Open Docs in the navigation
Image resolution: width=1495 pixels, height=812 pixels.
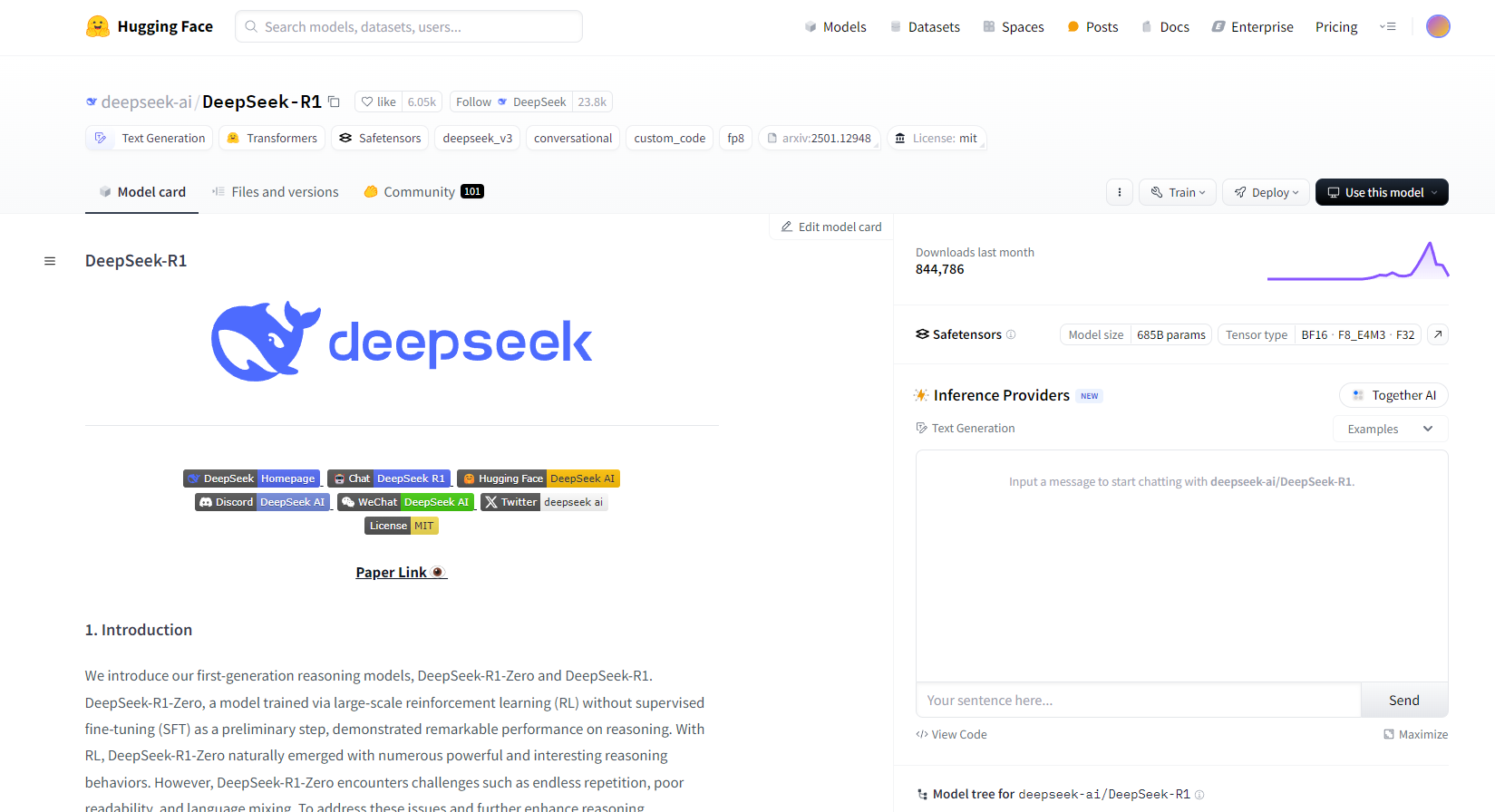point(1165,27)
